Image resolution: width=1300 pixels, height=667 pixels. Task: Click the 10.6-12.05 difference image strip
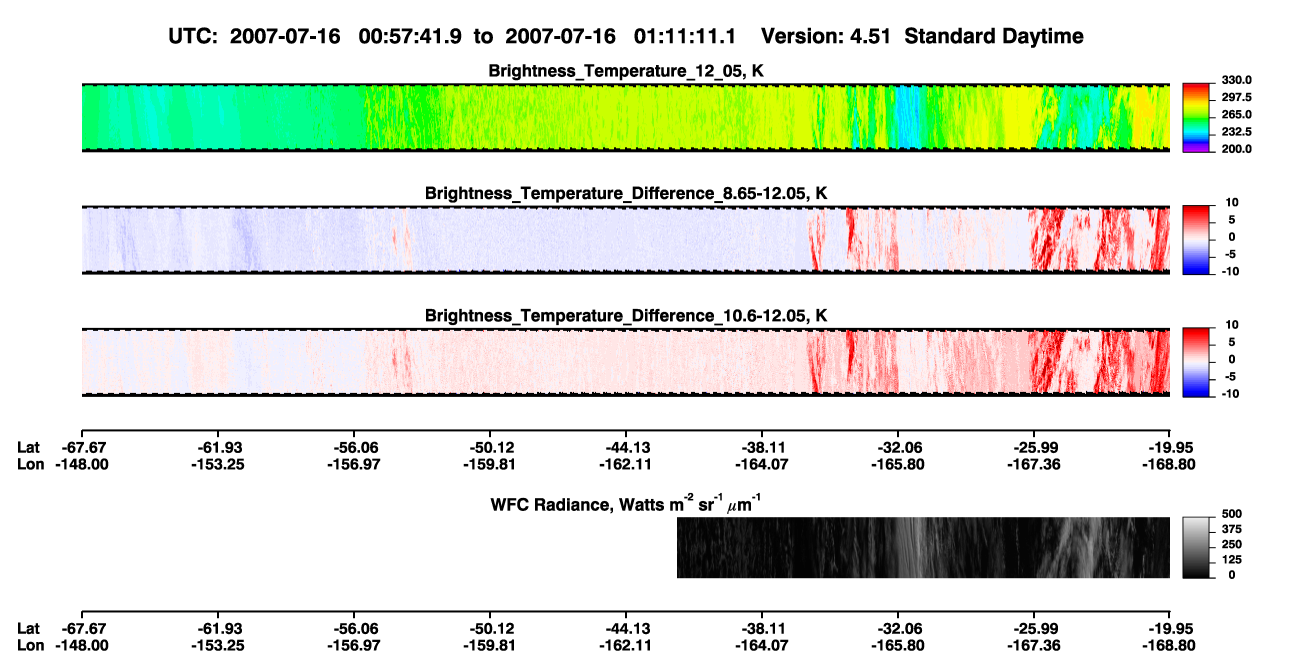(625, 362)
